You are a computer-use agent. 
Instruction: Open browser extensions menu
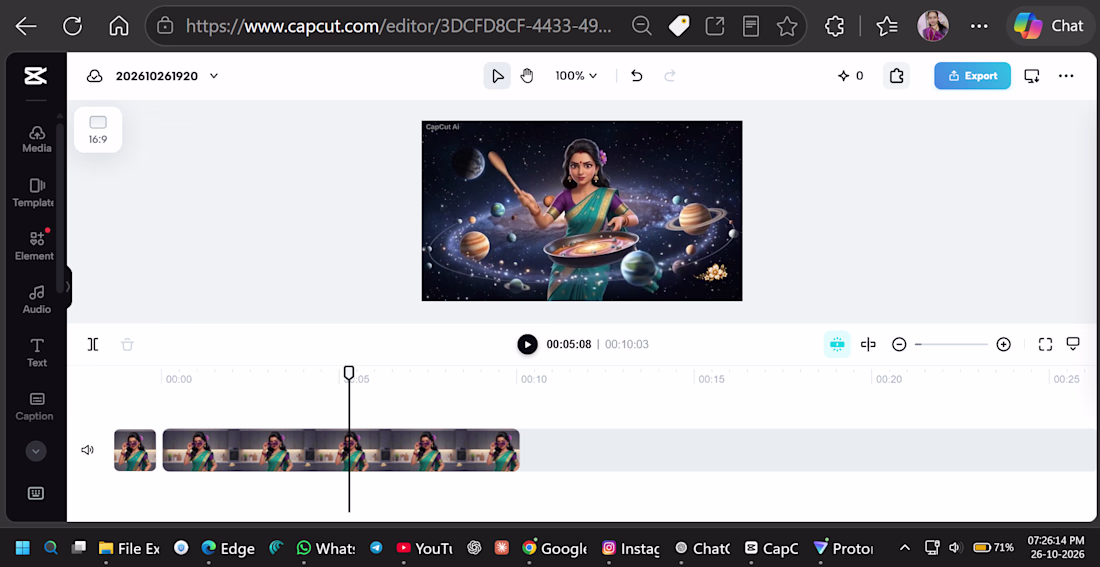click(834, 26)
